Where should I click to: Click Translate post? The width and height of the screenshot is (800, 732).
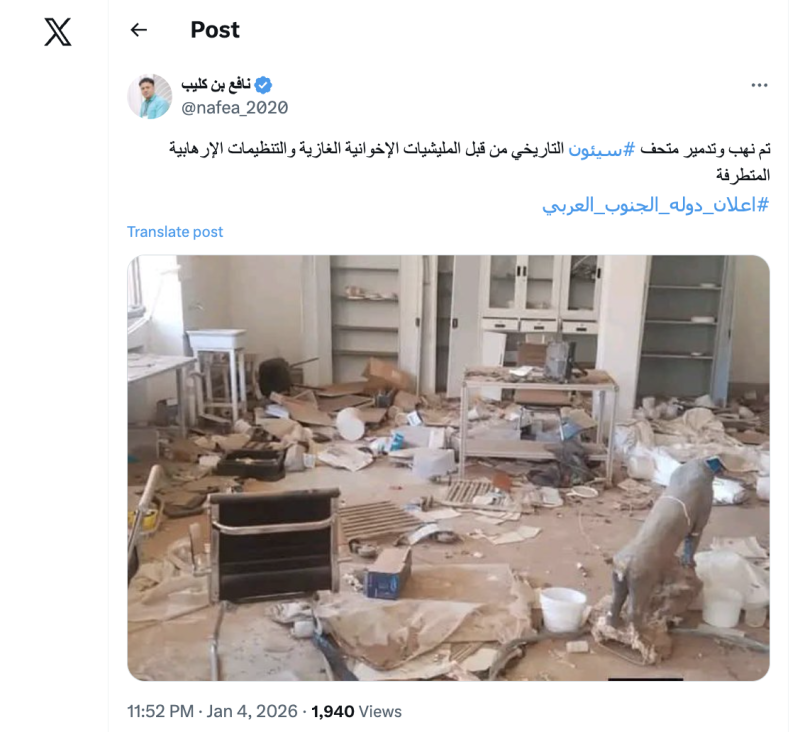(x=175, y=232)
